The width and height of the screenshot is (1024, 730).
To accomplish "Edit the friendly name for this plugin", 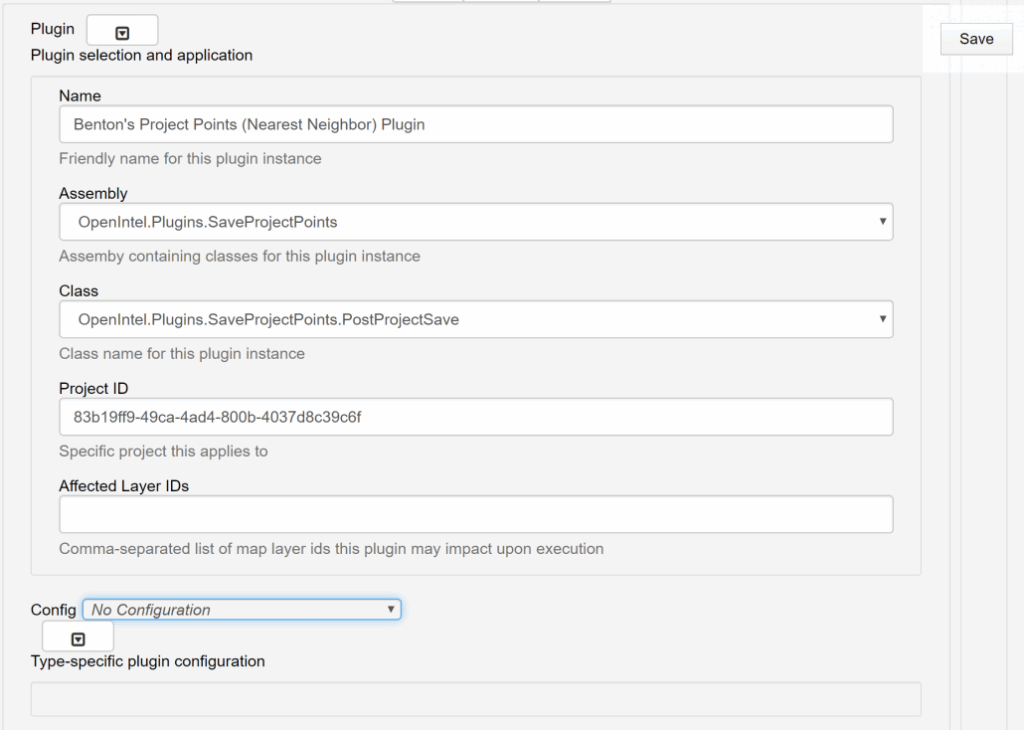I will click(x=475, y=124).
